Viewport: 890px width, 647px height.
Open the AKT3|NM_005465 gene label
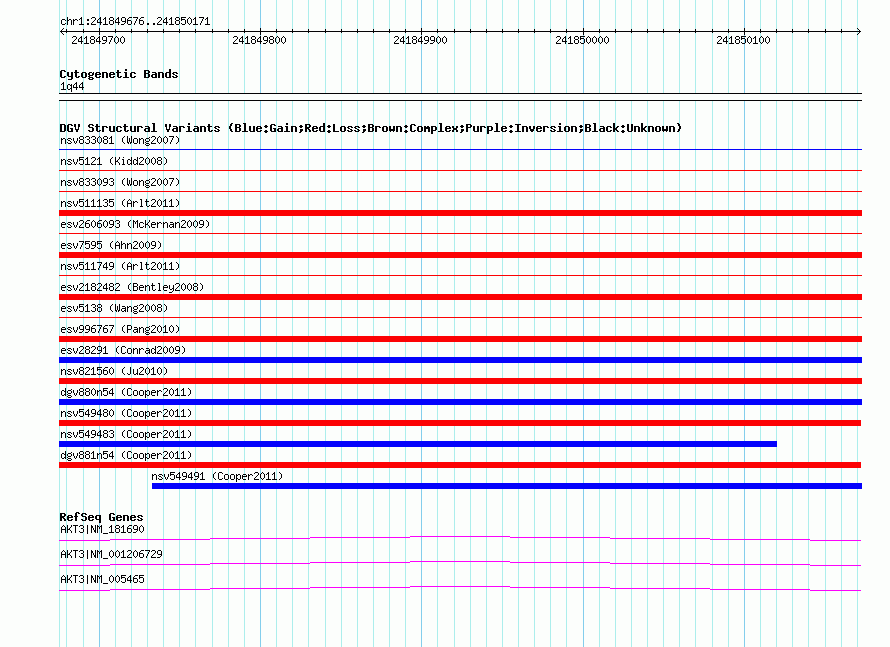(x=102, y=579)
